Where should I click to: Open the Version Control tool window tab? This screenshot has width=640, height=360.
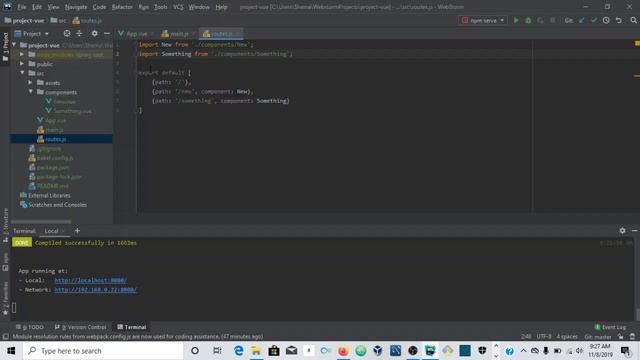[81, 327]
